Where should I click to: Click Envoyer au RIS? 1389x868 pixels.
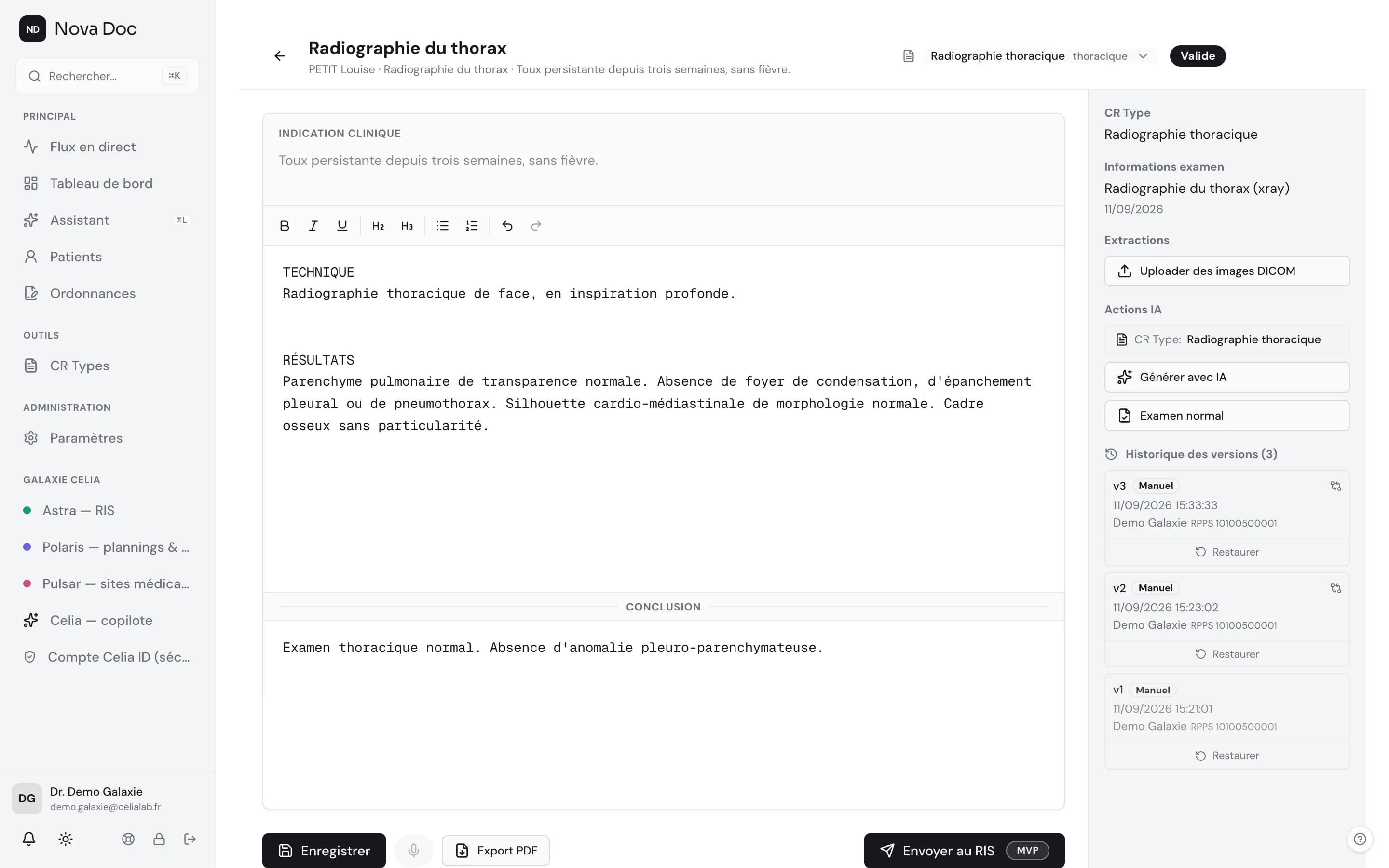[x=964, y=850]
